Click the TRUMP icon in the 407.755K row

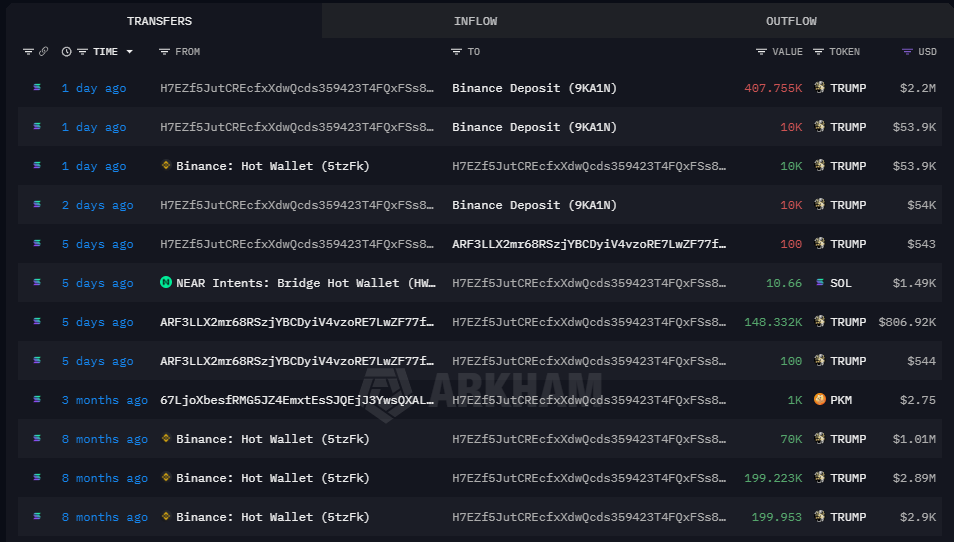pos(820,88)
